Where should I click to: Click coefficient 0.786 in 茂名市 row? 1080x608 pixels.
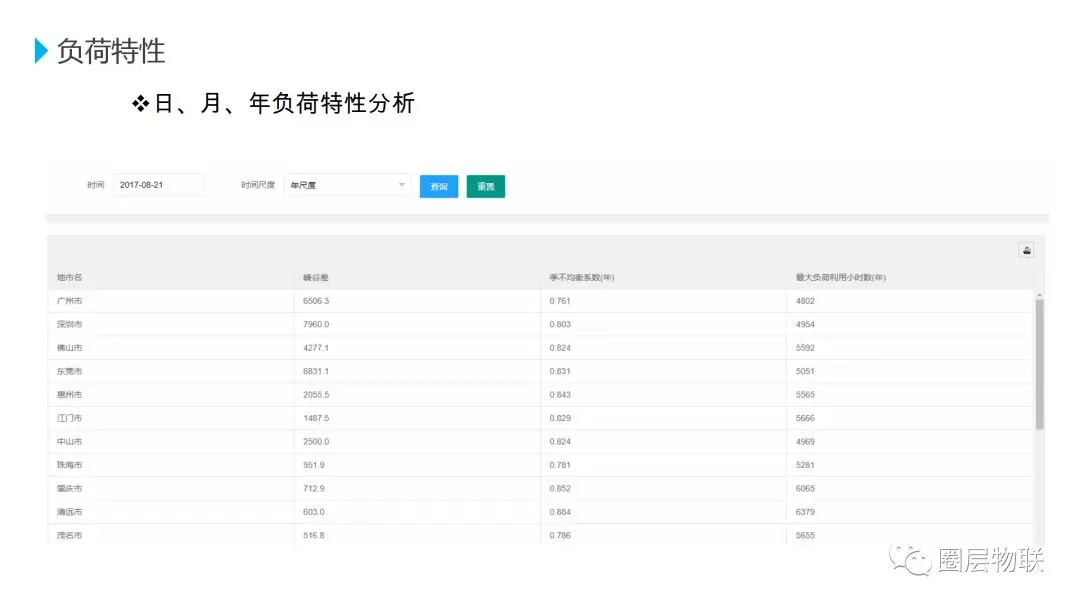pyautogui.click(x=560, y=535)
